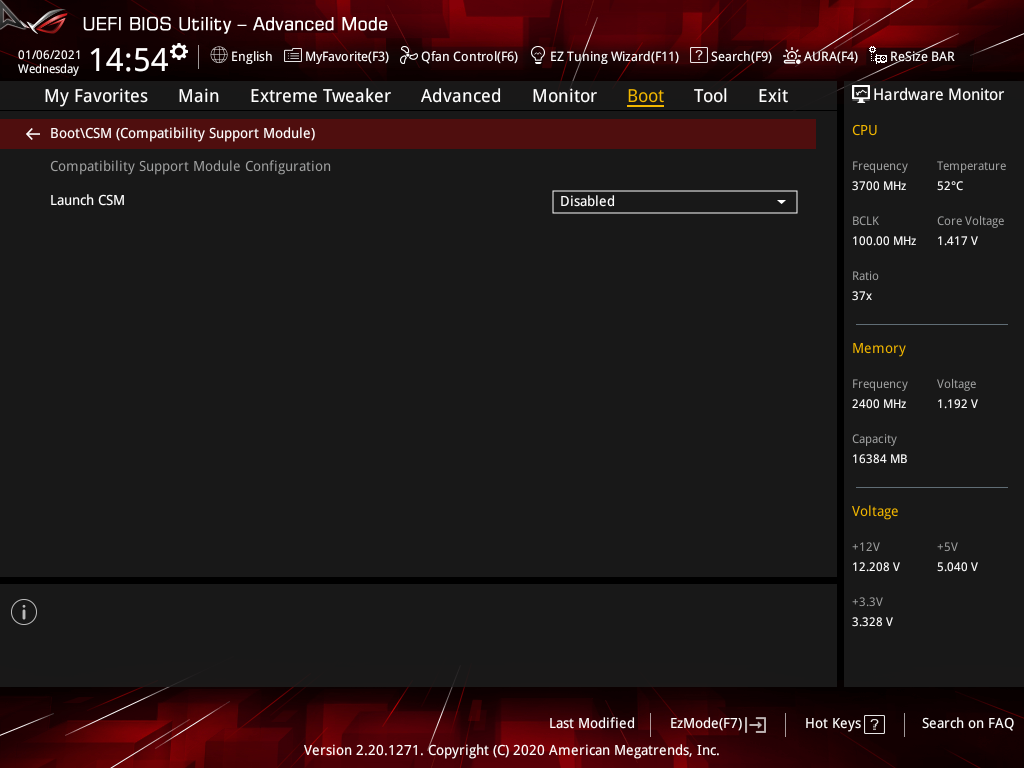Toggle ReSize BAR option
1024x768 pixels.
[x=912, y=56]
